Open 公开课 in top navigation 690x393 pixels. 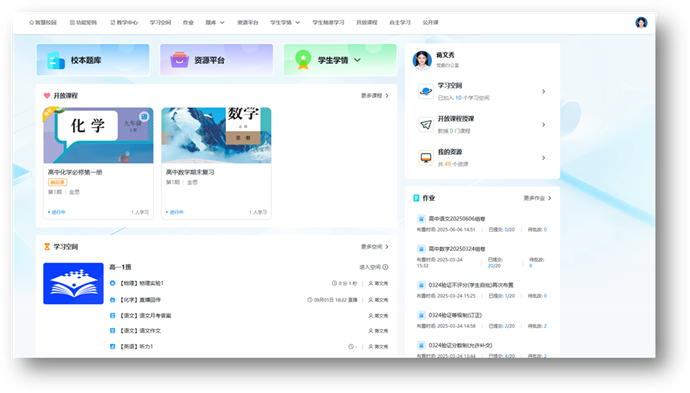click(430, 22)
